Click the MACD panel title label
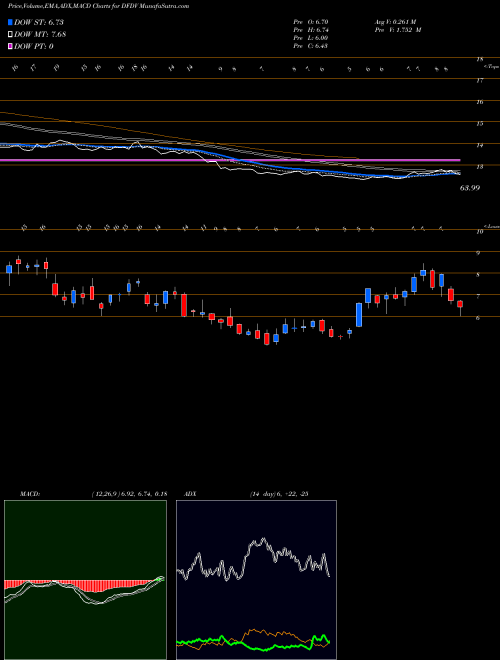The width and height of the screenshot is (500, 660). pyautogui.click(x=29, y=494)
